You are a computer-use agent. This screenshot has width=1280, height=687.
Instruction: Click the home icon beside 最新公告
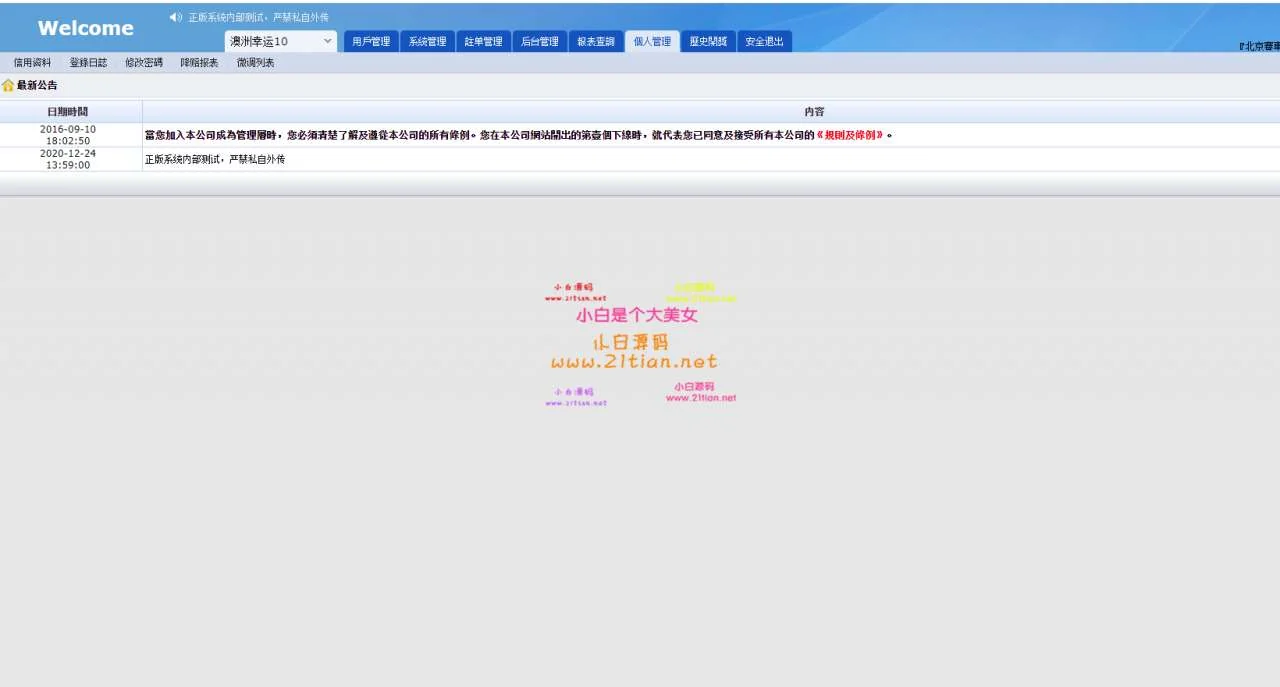(x=8, y=86)
